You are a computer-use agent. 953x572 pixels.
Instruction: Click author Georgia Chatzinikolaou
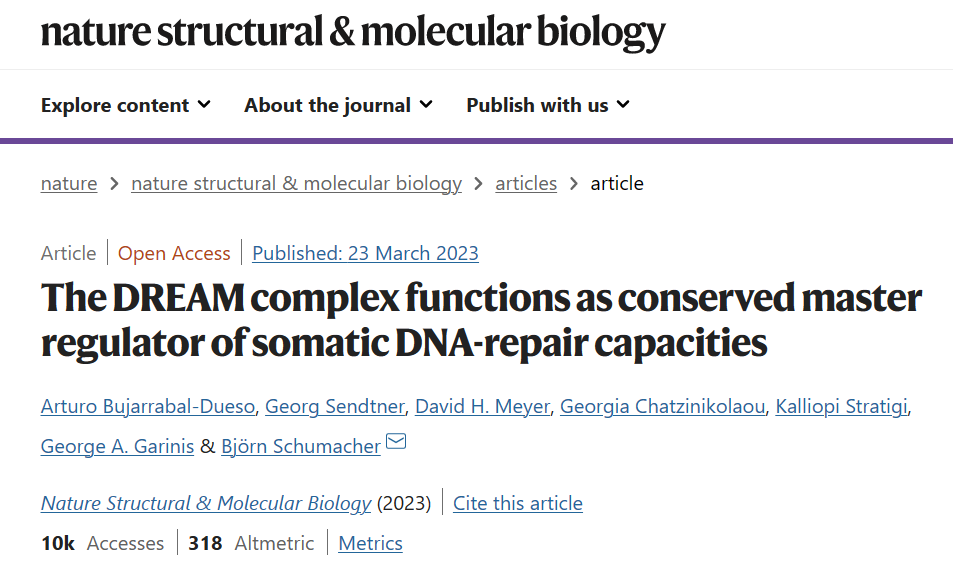coord(662,406)
